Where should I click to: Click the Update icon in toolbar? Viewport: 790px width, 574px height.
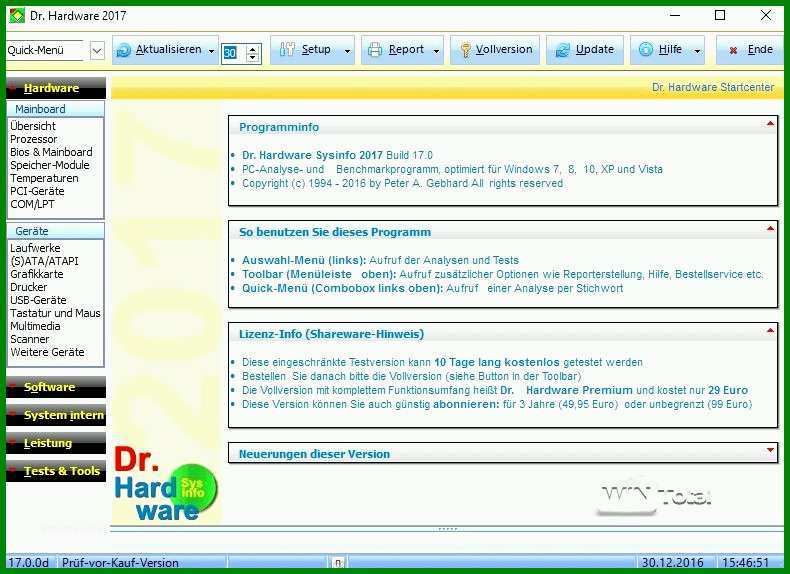(x=562, y=49)
